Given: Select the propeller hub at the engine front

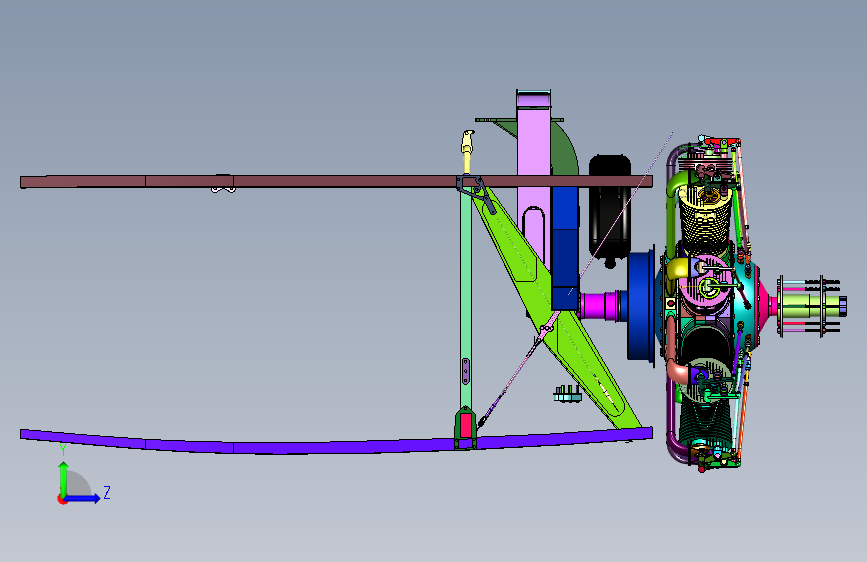Looking at the screenshot, I should 810,306.
